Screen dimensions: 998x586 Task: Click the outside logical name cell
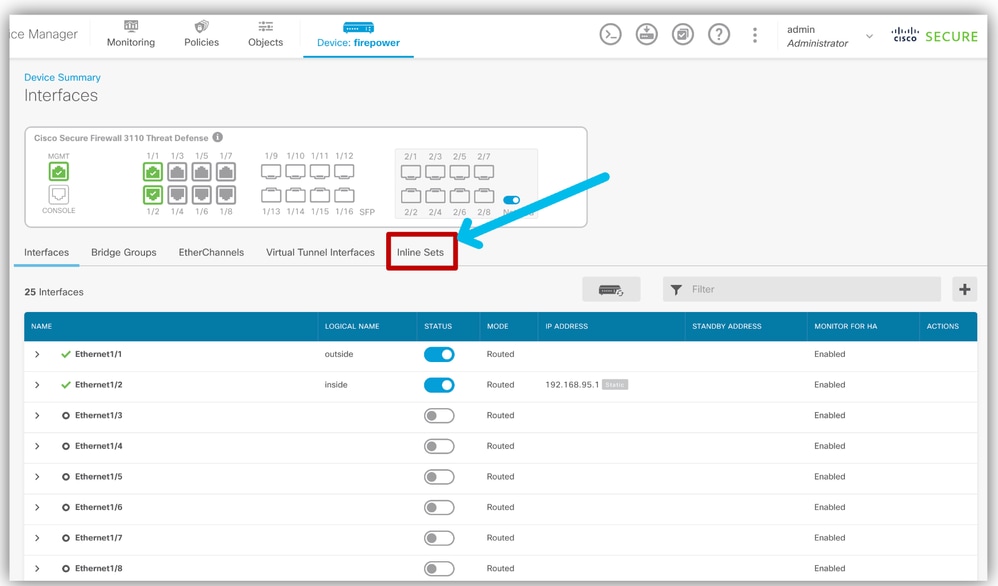point(339,354)
